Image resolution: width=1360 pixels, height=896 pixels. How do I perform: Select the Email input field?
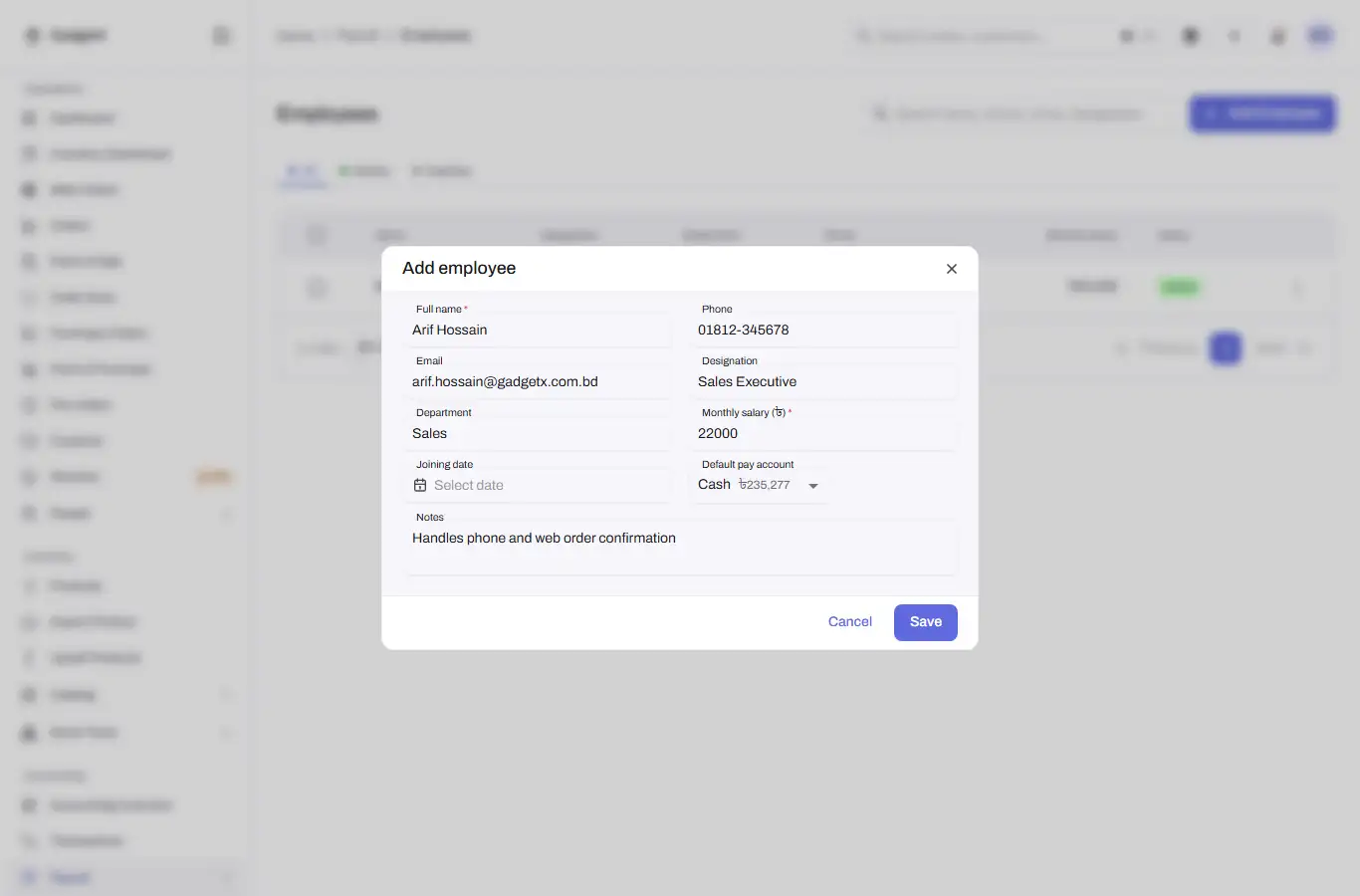coord(539,381)
